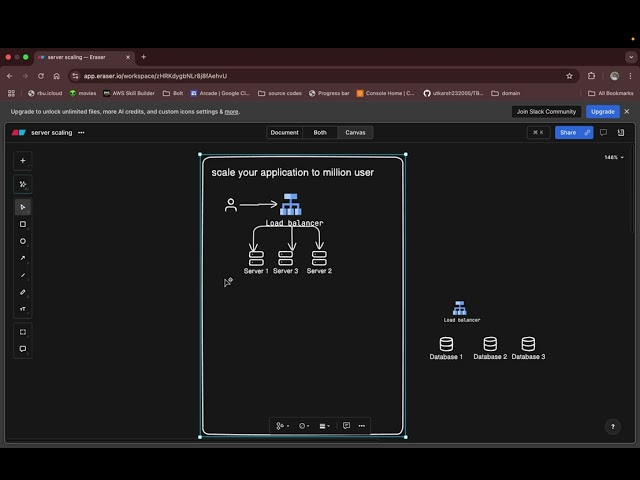Open the AI diagram generator tool
The height and width of the screenshot is (480, 640).
click(23, 184)
